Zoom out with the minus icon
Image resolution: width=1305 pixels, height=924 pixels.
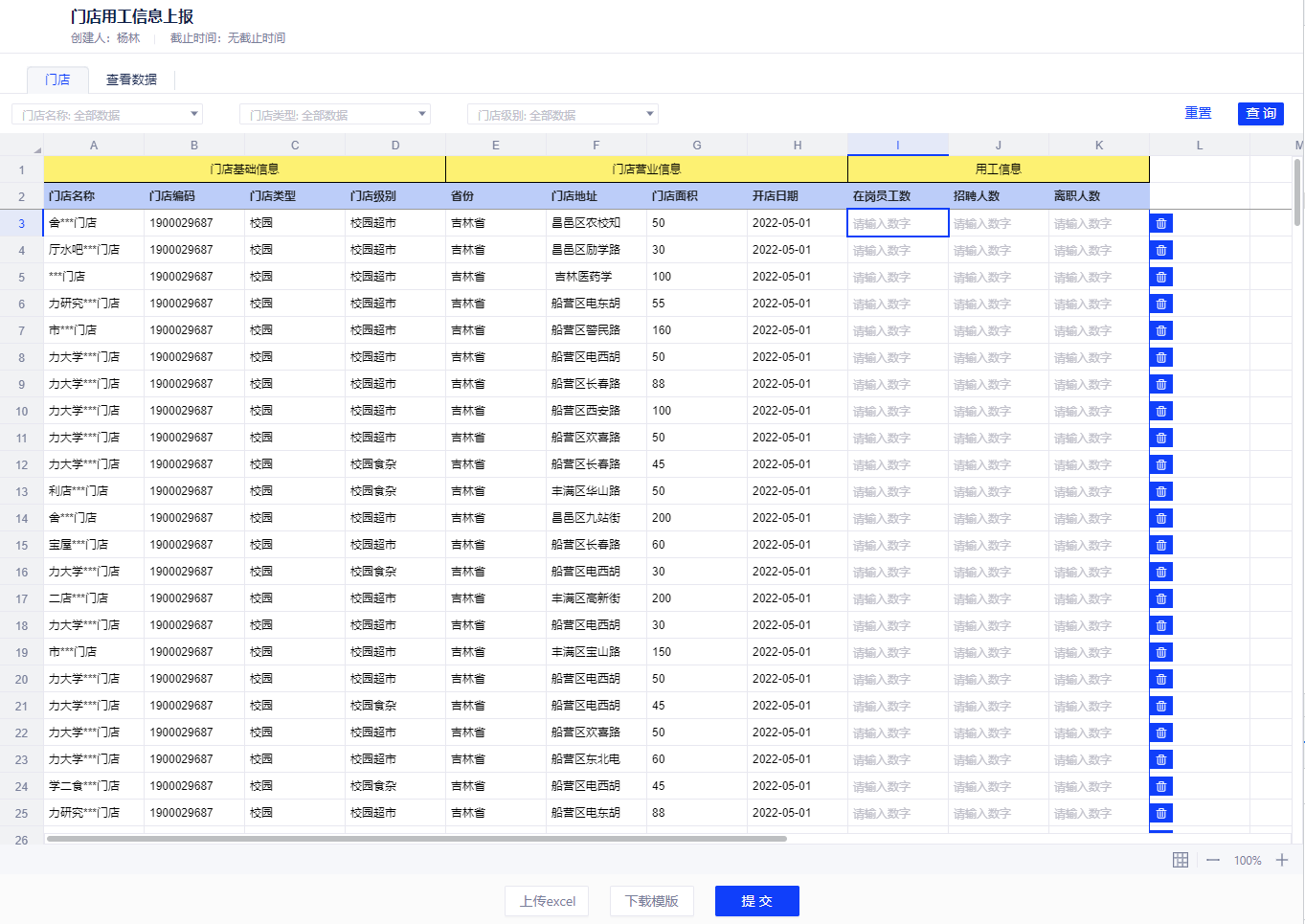[x=1213, y=860]
